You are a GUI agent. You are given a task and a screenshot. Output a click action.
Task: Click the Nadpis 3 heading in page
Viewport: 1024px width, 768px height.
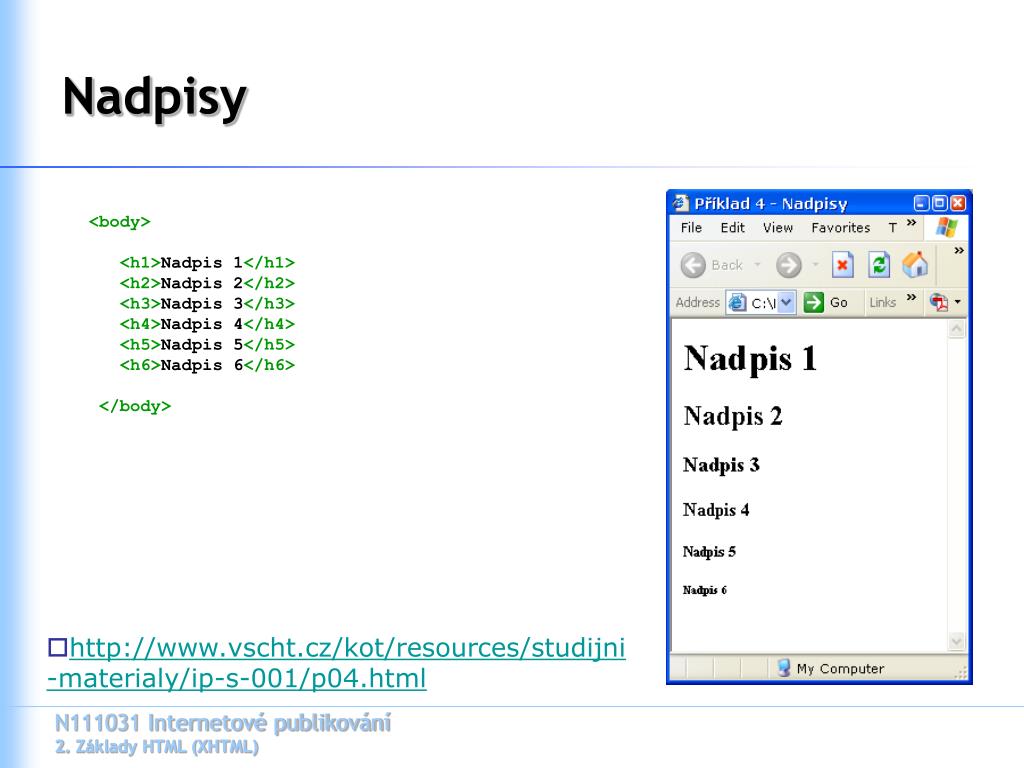coord(721,465)
